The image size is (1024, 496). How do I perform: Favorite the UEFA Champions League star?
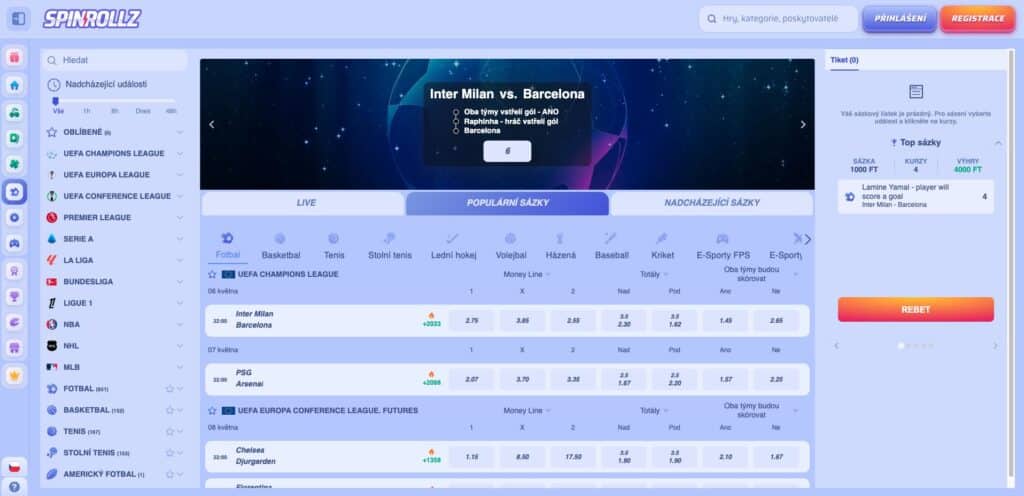pos(212,273)
